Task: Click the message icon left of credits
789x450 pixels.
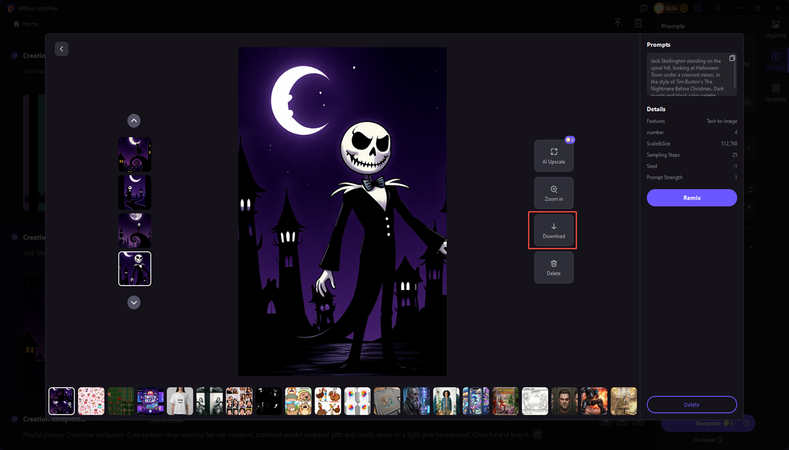Action: (644, 8)
